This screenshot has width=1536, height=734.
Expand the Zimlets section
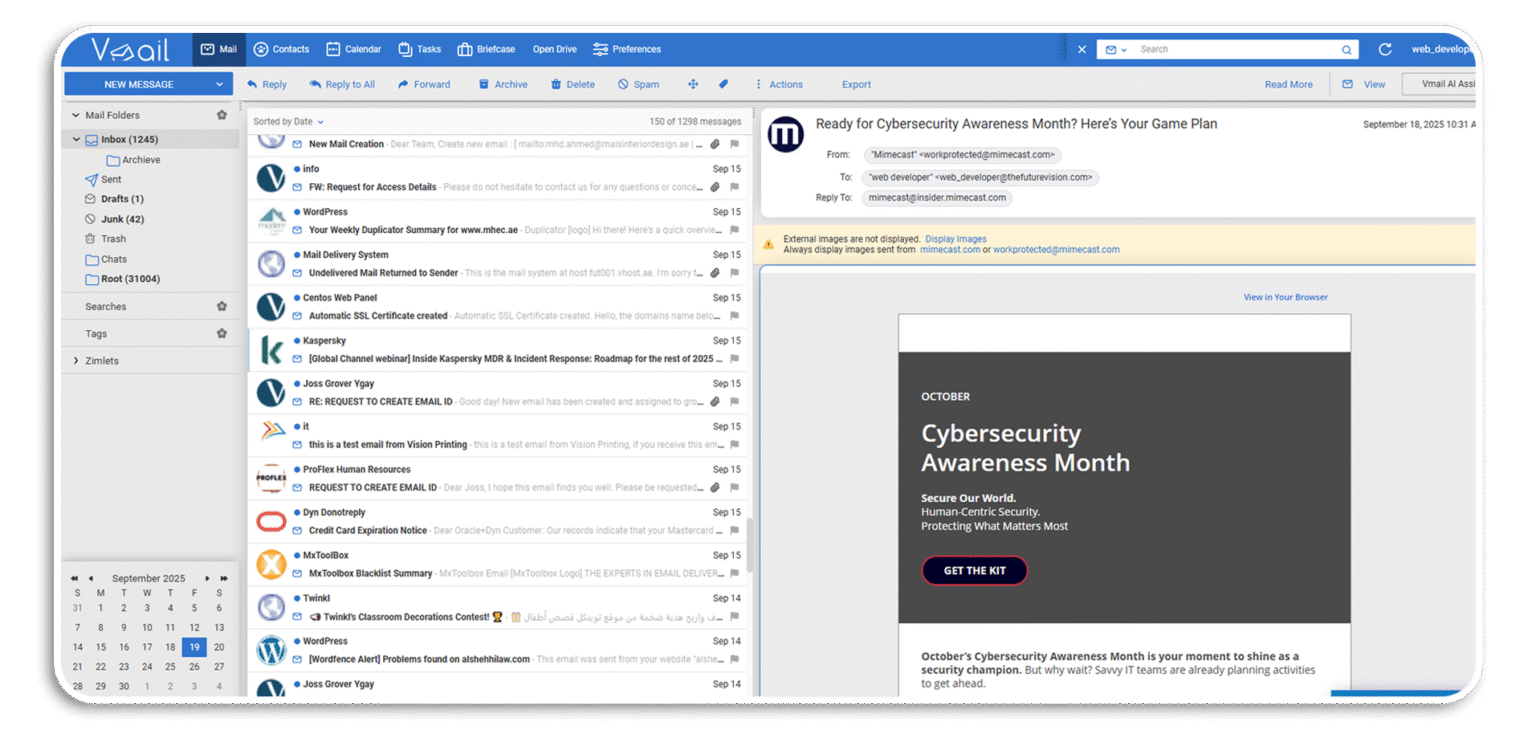pyautogui.click(x=75, y=360)
